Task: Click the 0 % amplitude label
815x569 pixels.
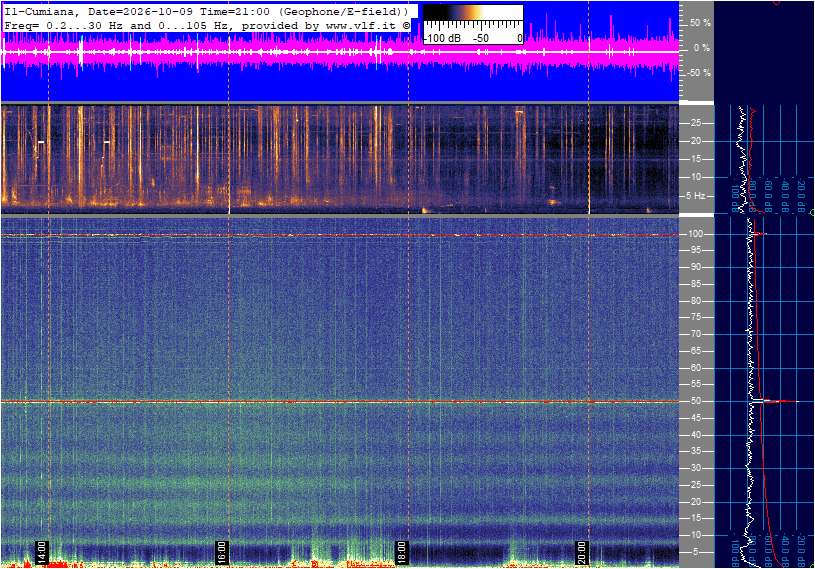Action: [702, 48]
